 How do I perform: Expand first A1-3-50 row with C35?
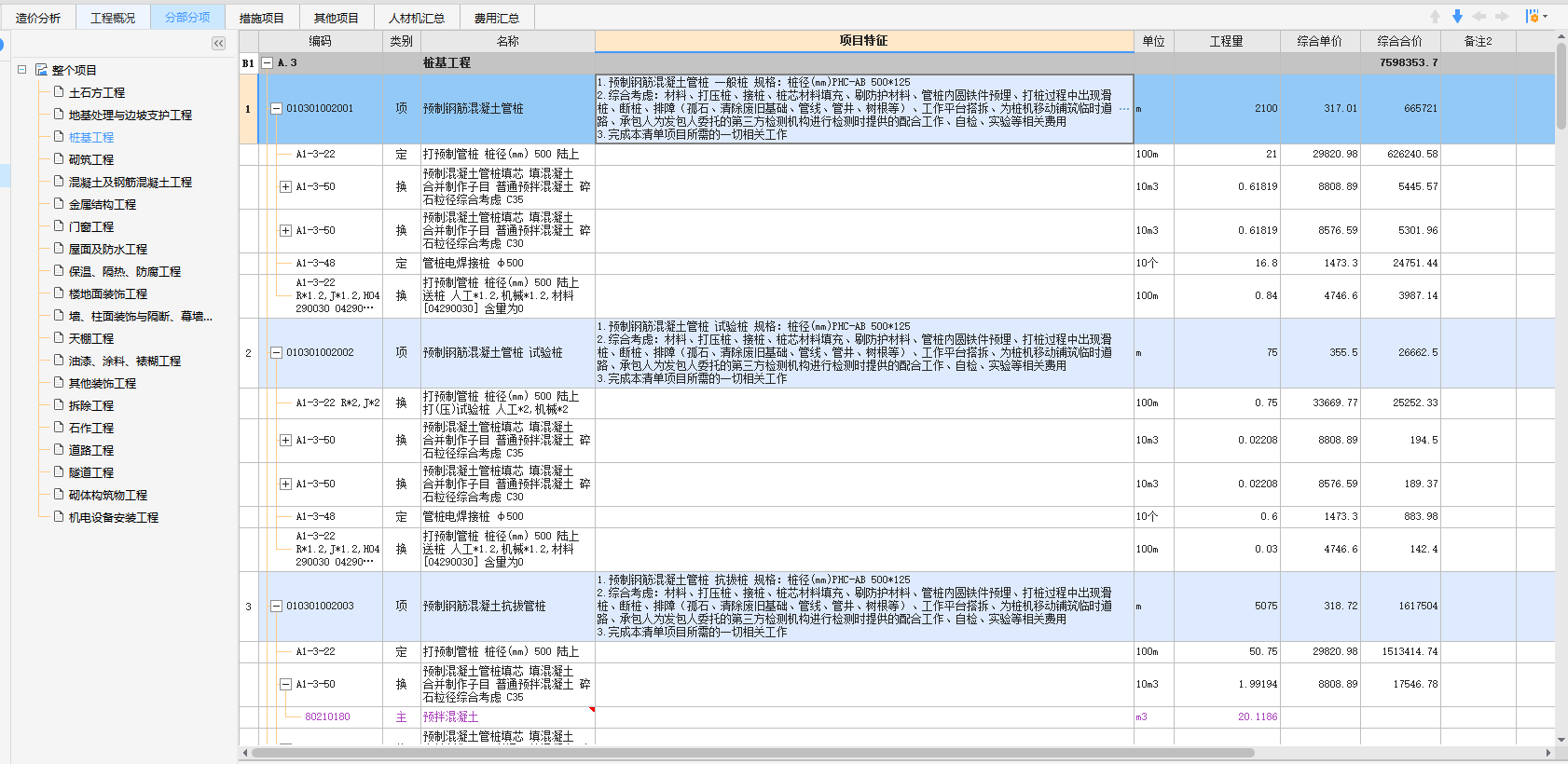(x=285, y=187)
